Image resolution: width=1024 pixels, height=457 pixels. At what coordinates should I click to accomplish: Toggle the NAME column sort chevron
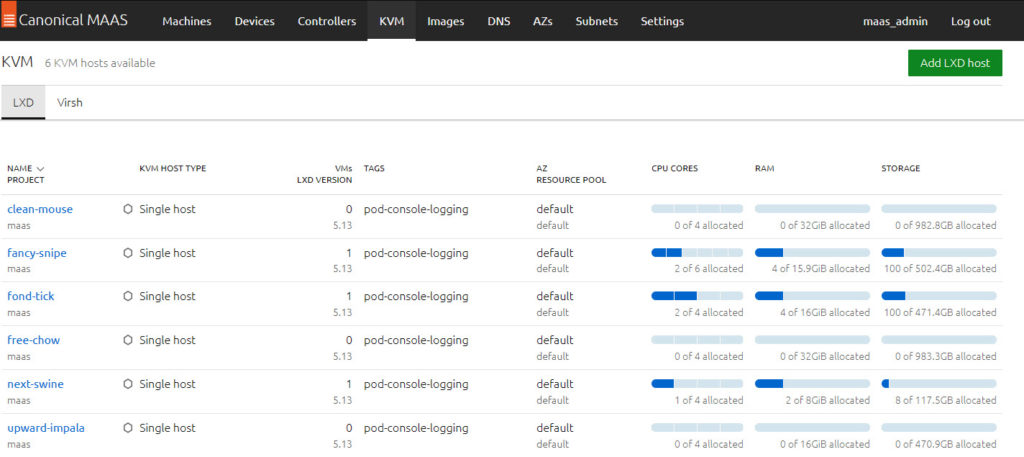(40, 168)
